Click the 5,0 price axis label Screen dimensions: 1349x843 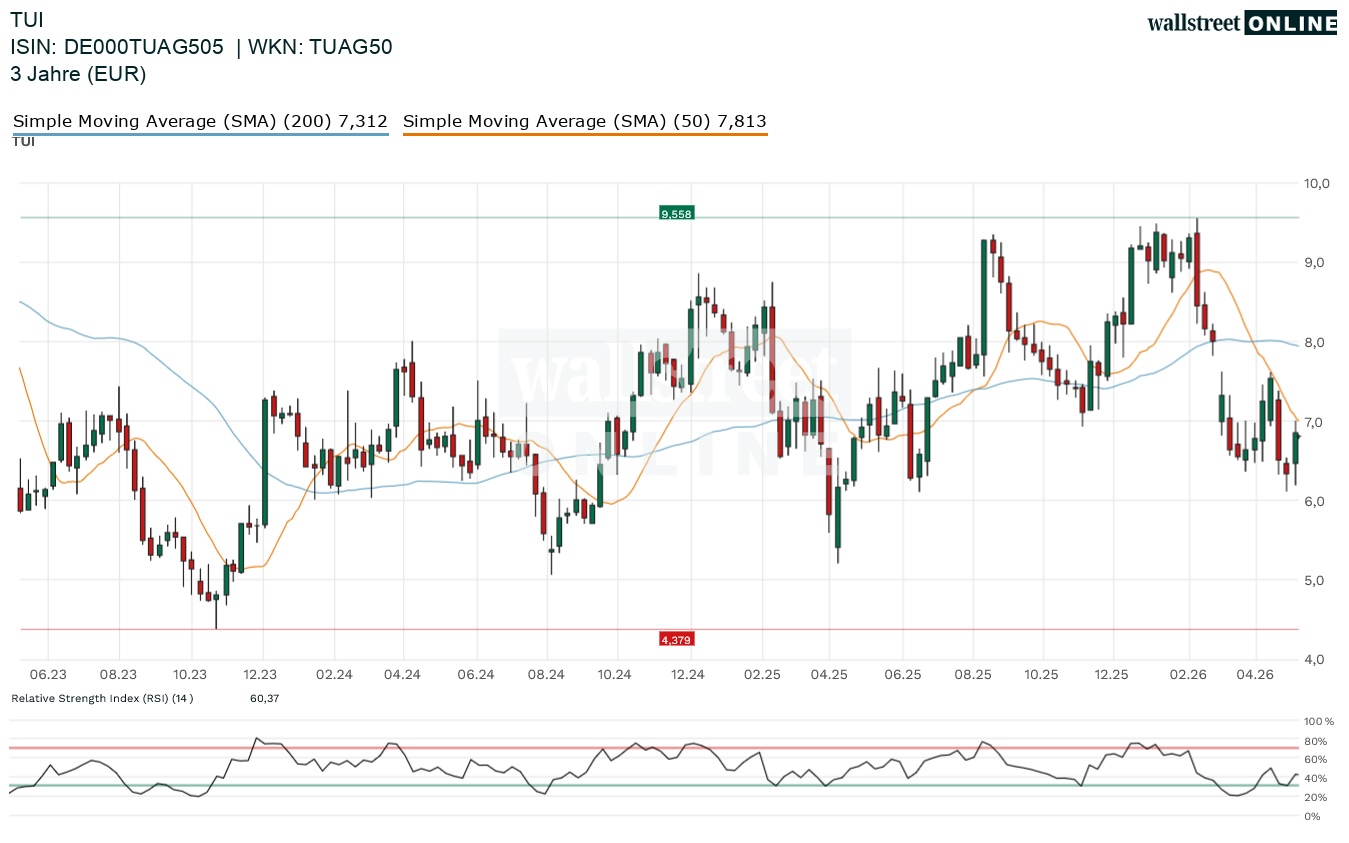(1313, 580)
